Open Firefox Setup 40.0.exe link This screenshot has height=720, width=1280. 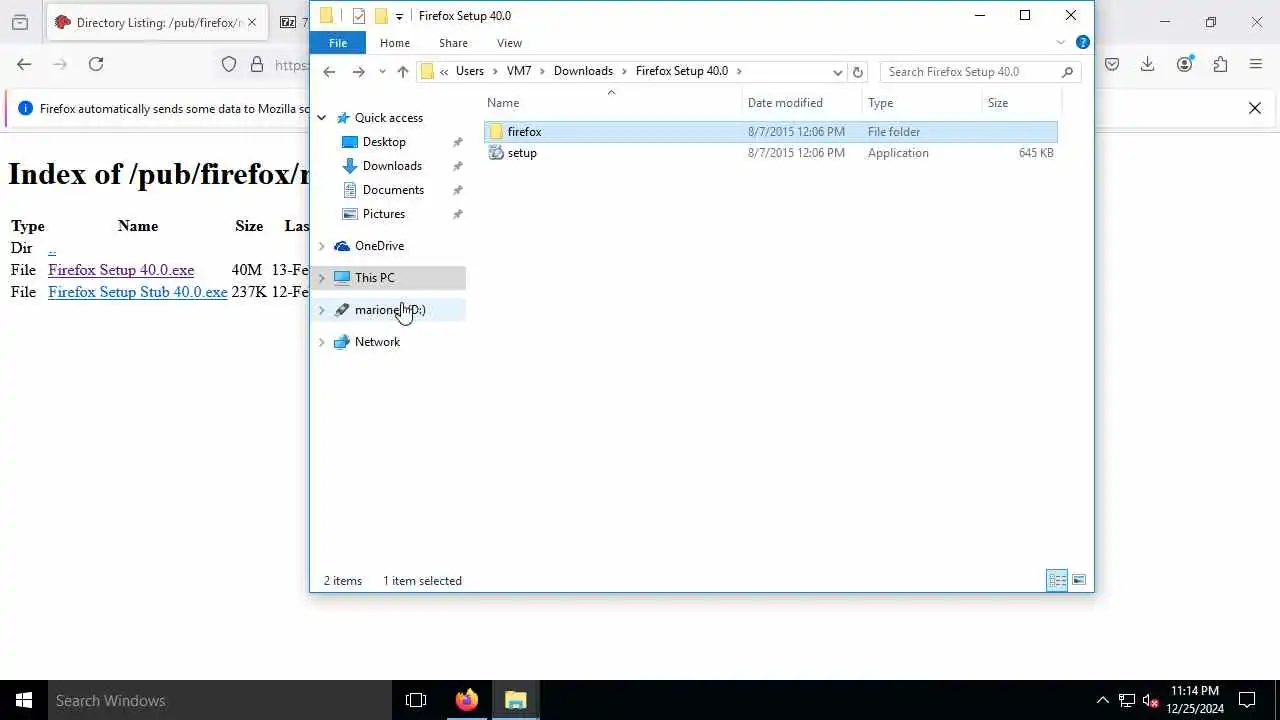tap(121, 270)
